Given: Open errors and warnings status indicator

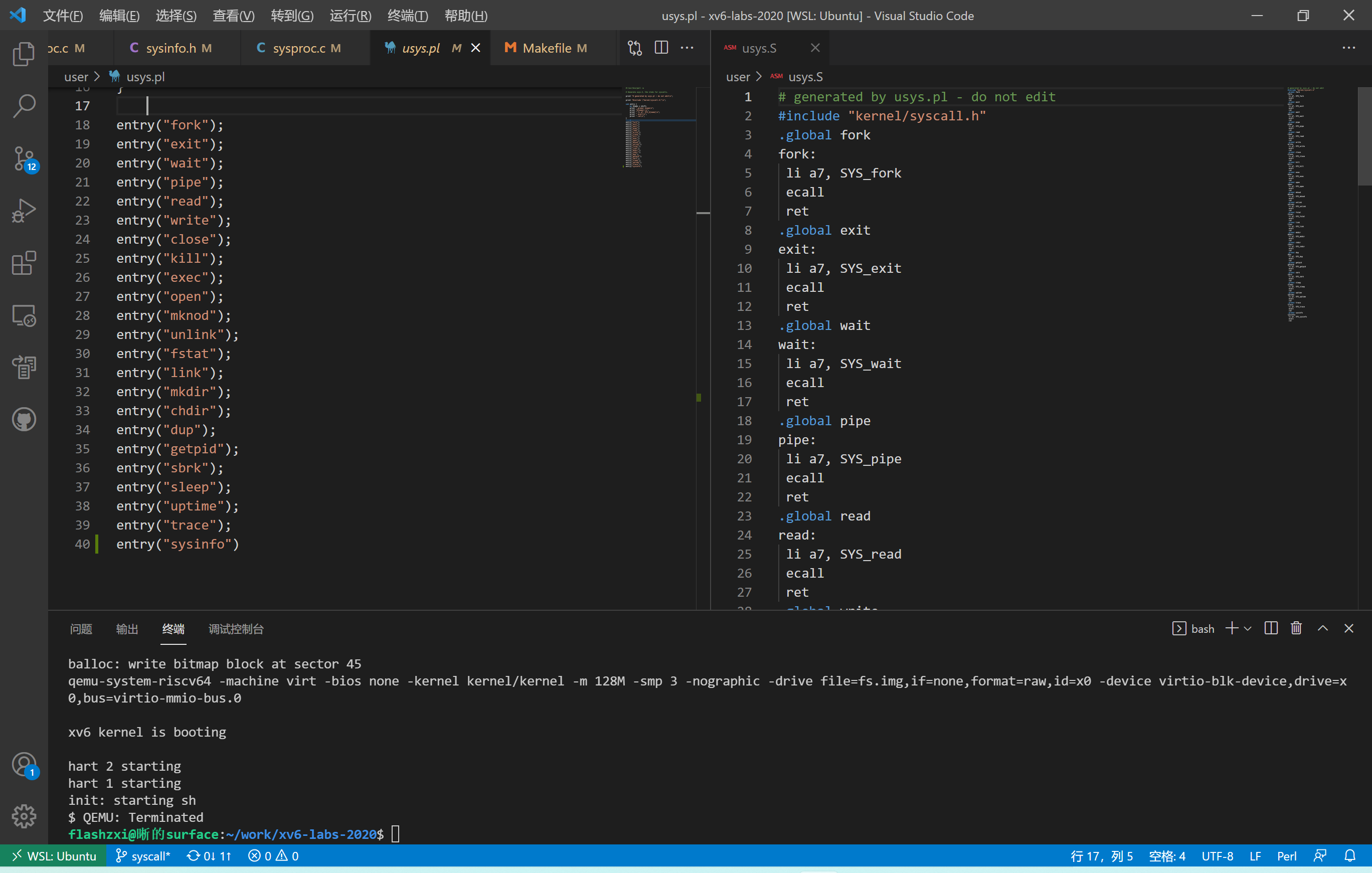Looking at the screenshot, I should [x=273, y=856].
